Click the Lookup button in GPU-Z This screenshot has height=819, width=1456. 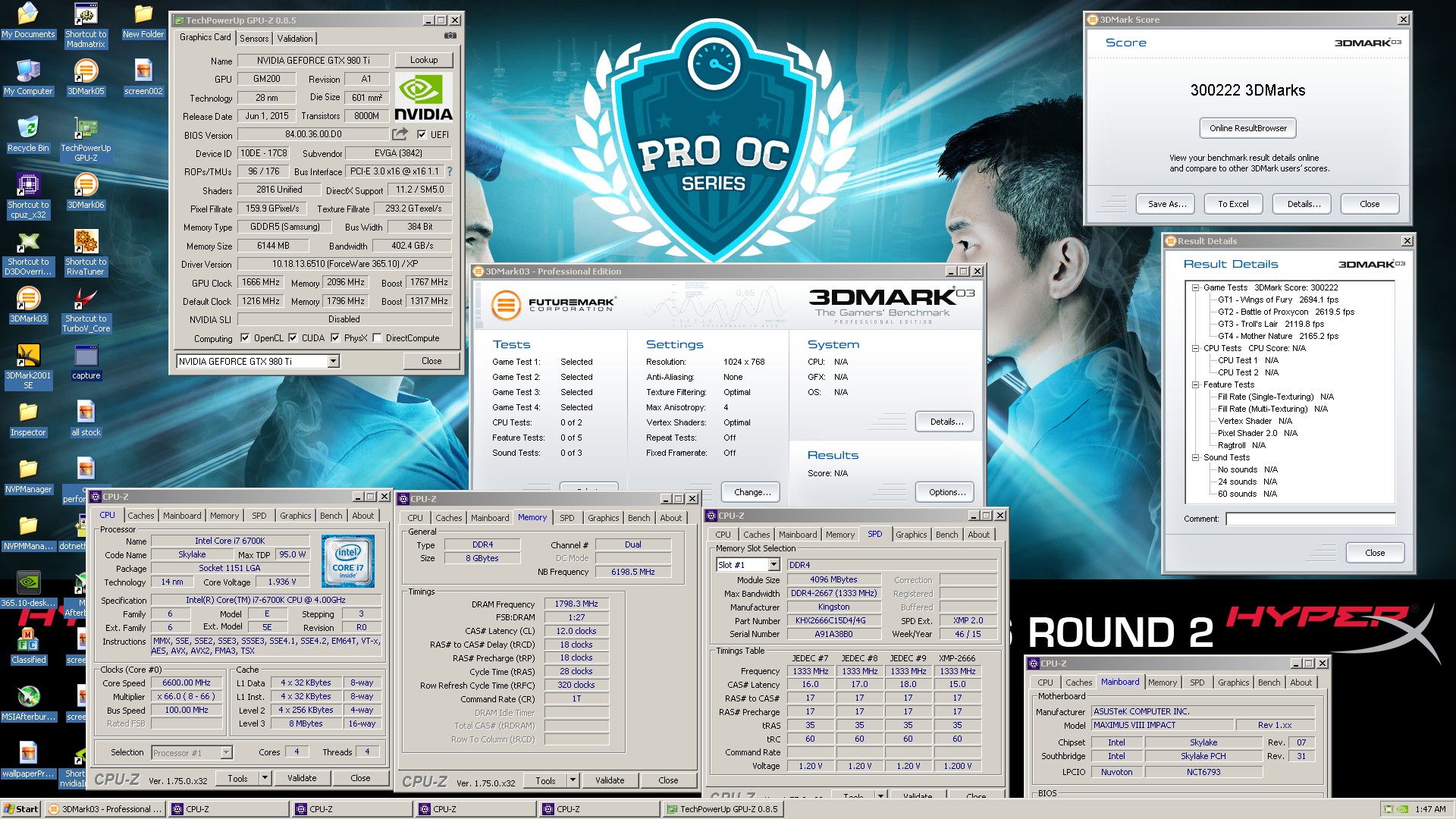pyautogui.click(x=424, y=60)
